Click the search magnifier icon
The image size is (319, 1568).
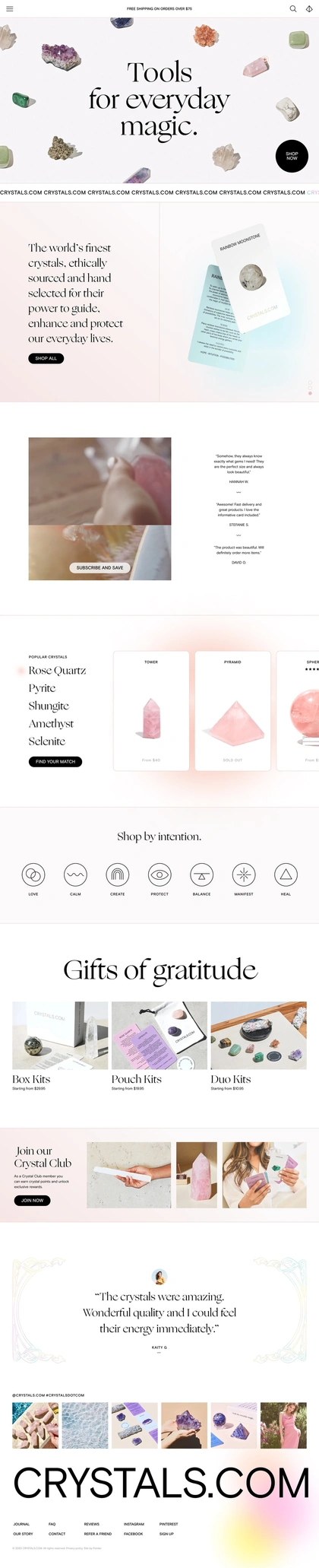coord(293,9)
